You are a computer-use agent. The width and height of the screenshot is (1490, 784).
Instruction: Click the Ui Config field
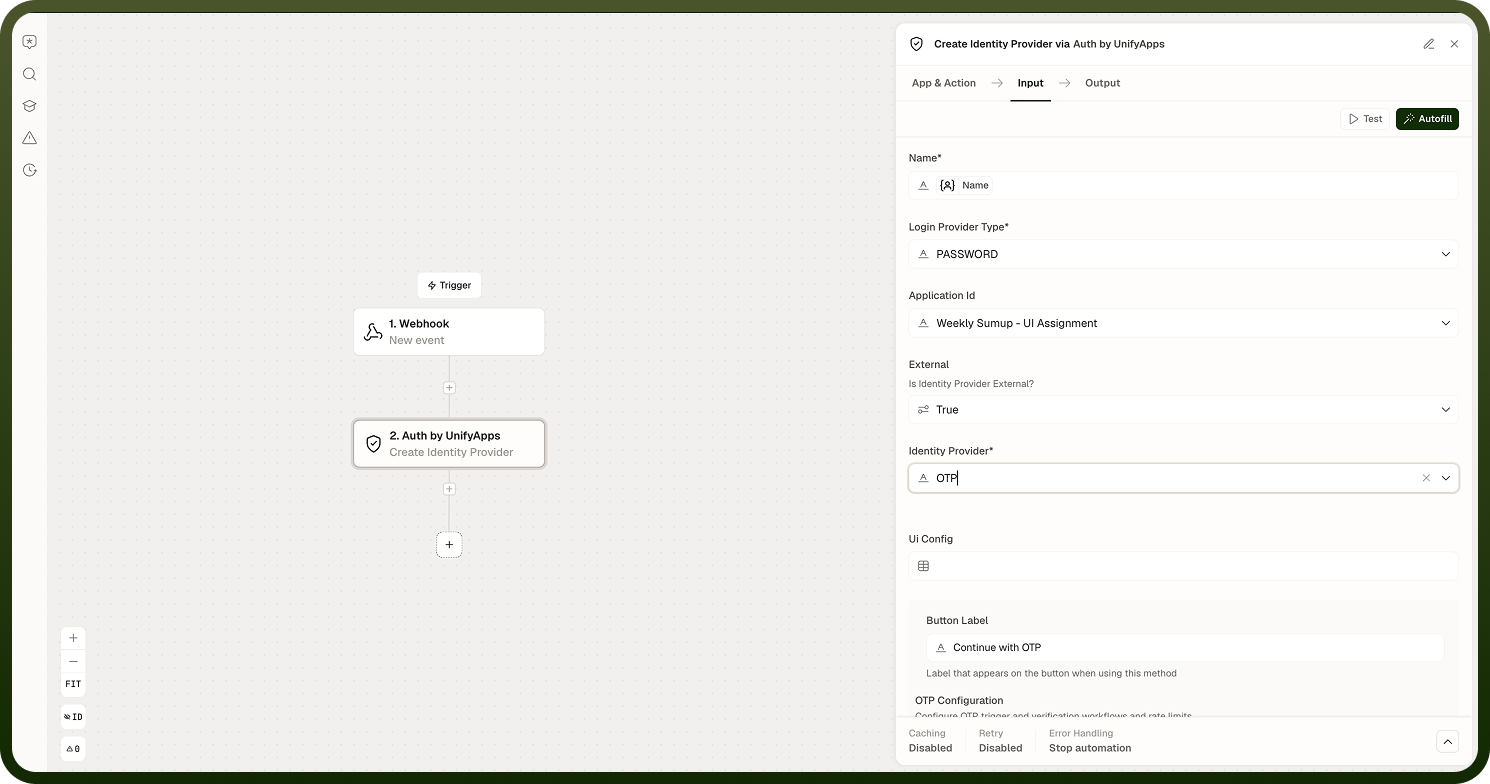(1183, 566)
